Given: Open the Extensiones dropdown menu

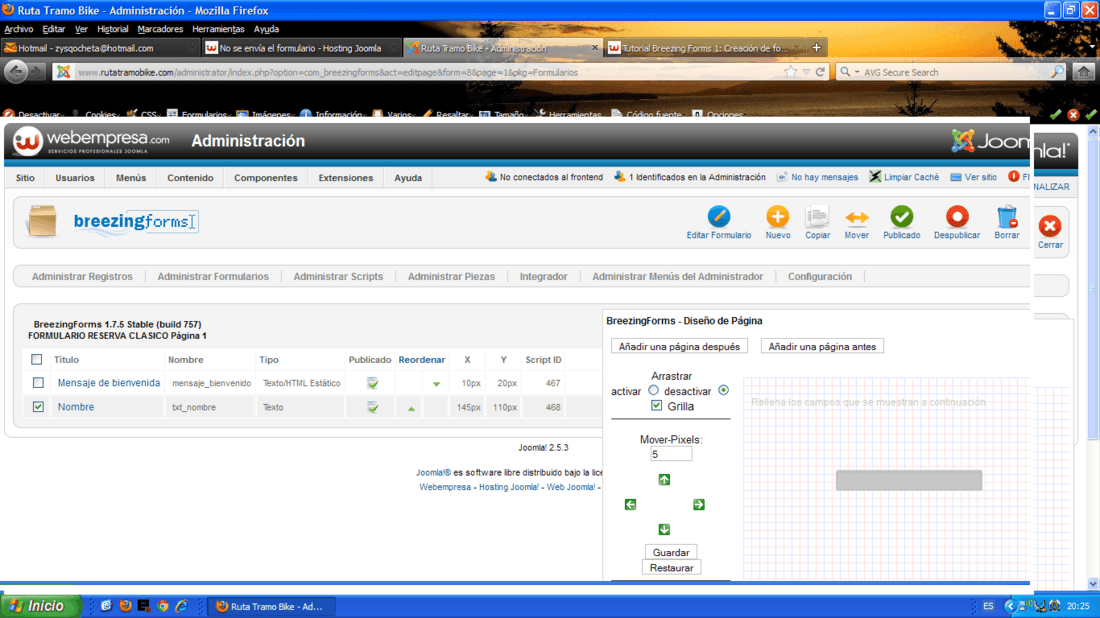Looking at the screenshot, I should (x=346, y=178).
